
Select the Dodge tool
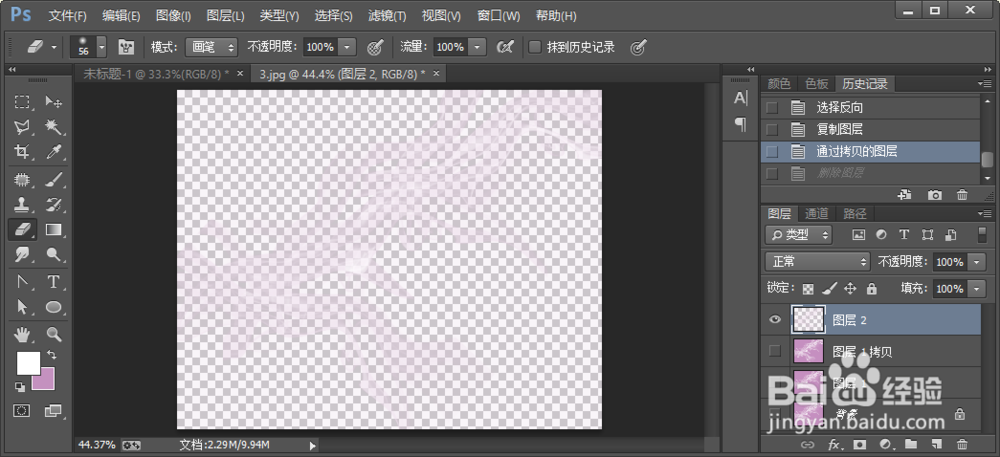pos(54,255)
